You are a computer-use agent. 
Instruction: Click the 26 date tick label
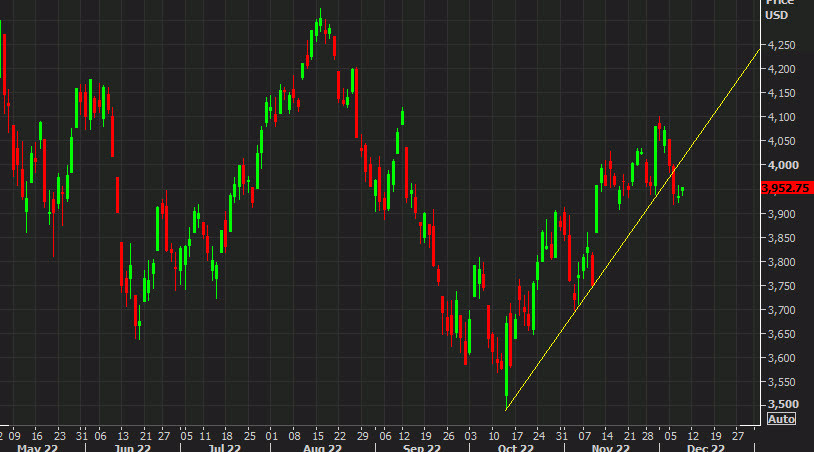click(449, 436)
